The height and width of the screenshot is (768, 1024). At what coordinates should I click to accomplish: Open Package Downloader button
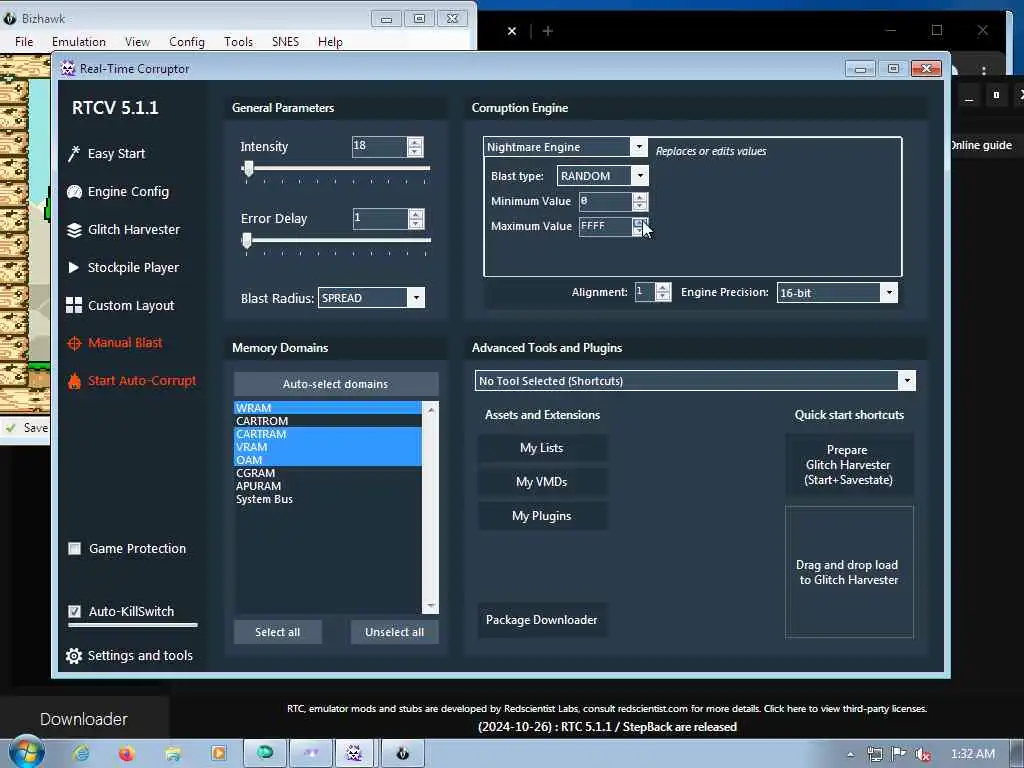tap(541, 620)
